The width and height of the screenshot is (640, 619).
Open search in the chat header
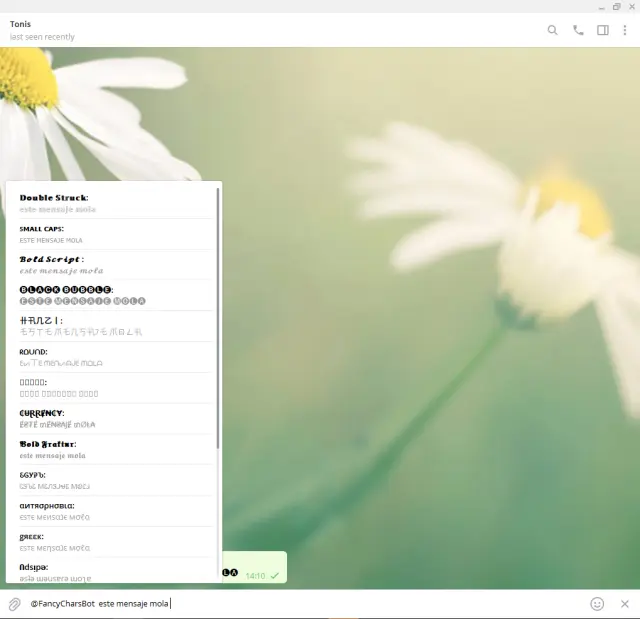[552, 30]
